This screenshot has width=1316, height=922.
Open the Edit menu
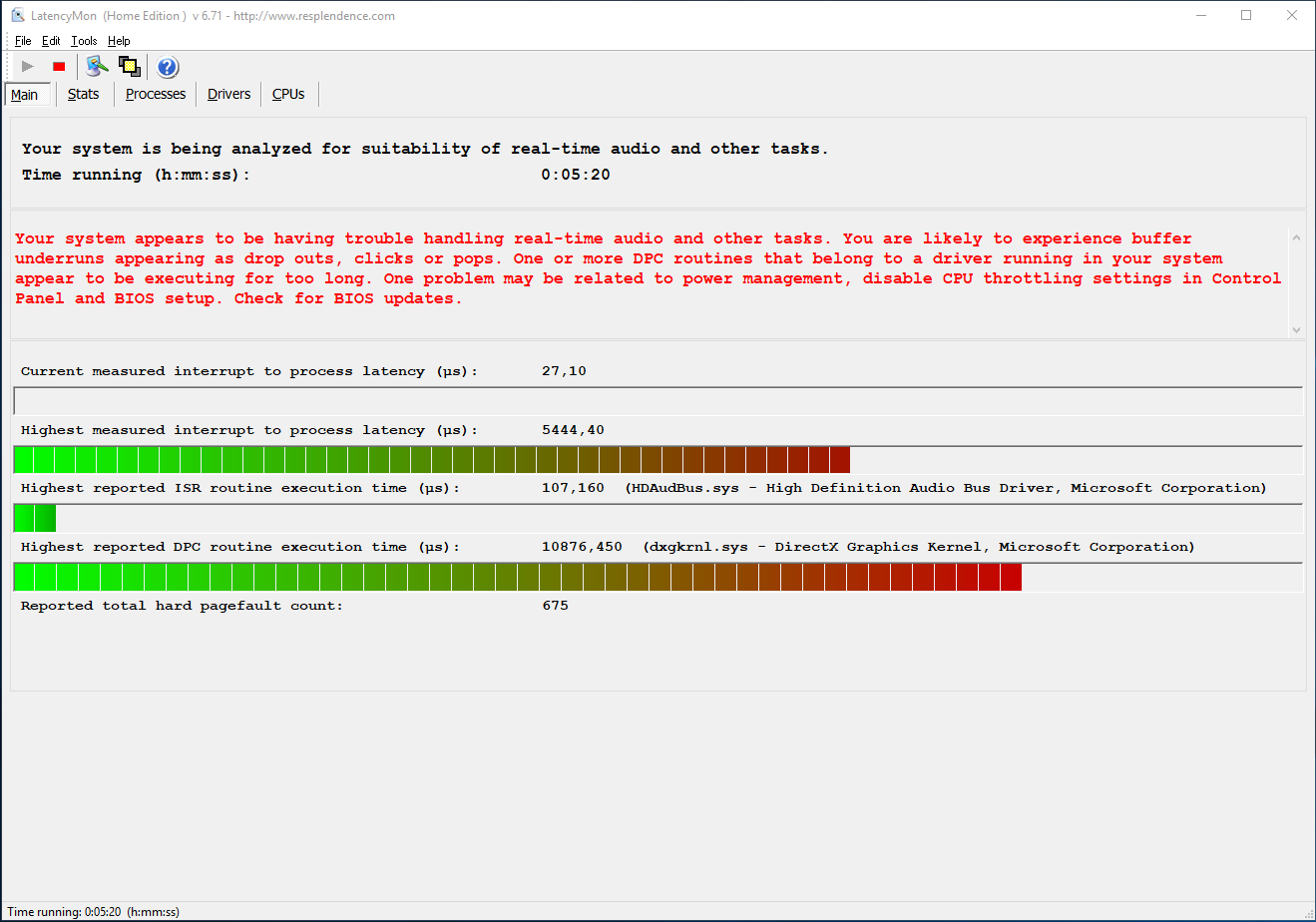51,41
